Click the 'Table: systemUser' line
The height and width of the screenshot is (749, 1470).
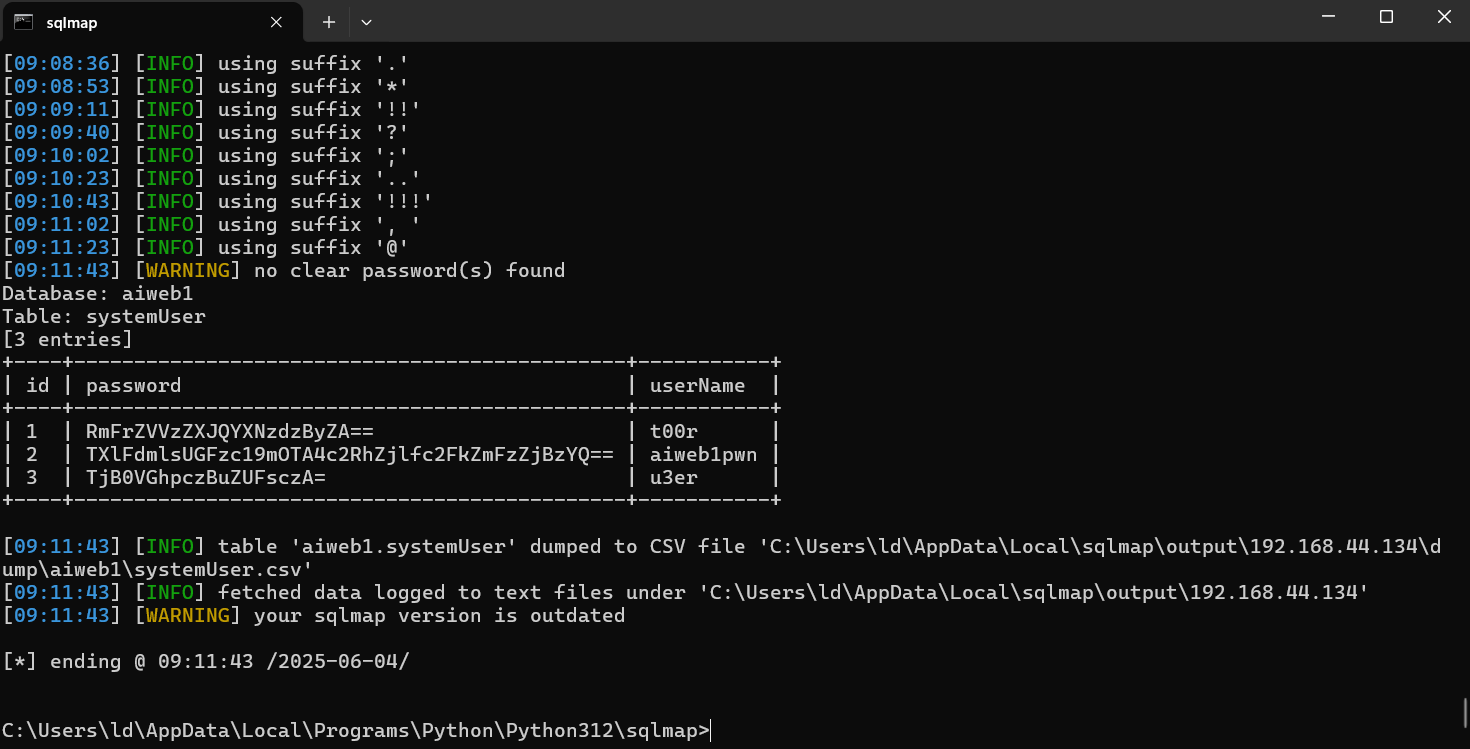103,317
